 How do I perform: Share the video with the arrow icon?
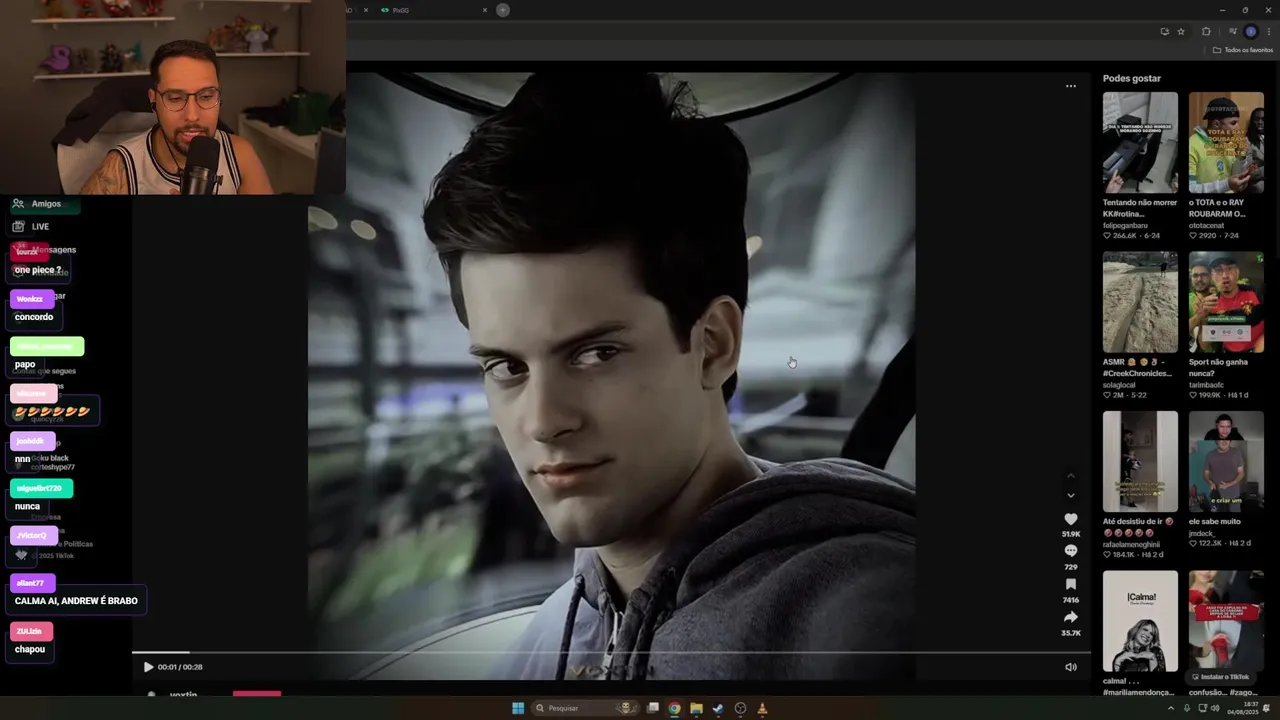tap(1070, 617)
